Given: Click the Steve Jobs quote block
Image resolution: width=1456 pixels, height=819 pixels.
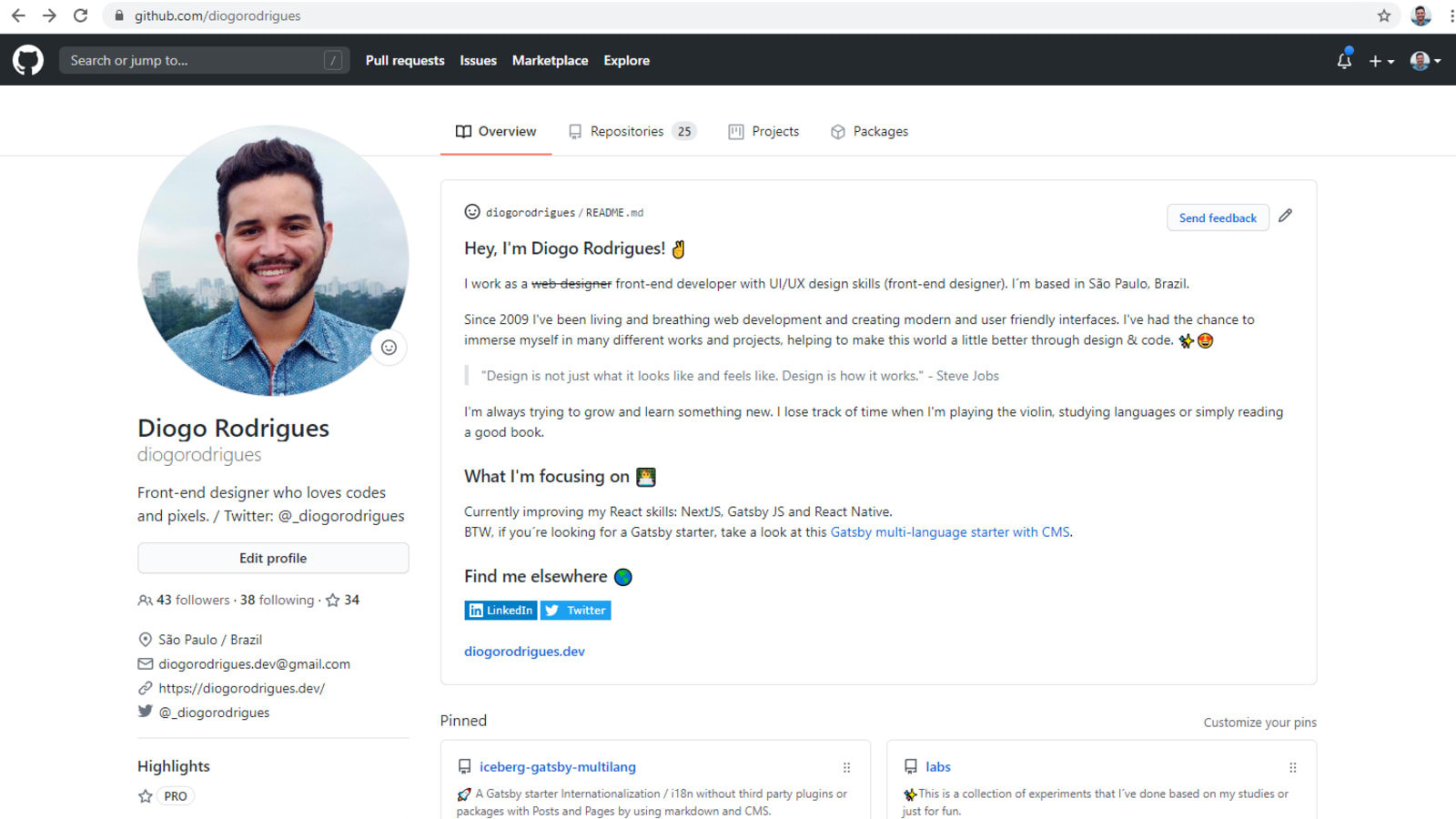Looking at the screenshot, I should click(739, 376).
